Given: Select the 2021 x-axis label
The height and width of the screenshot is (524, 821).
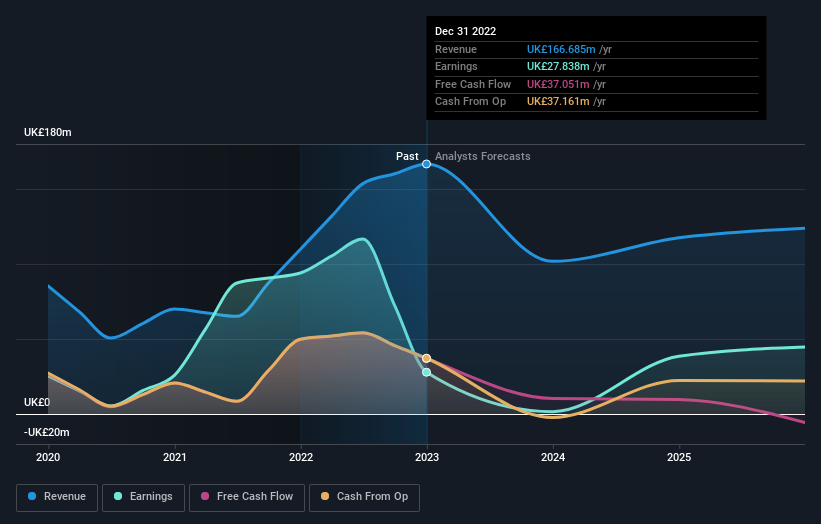Looking at the screenshot, I should [174, 457].
